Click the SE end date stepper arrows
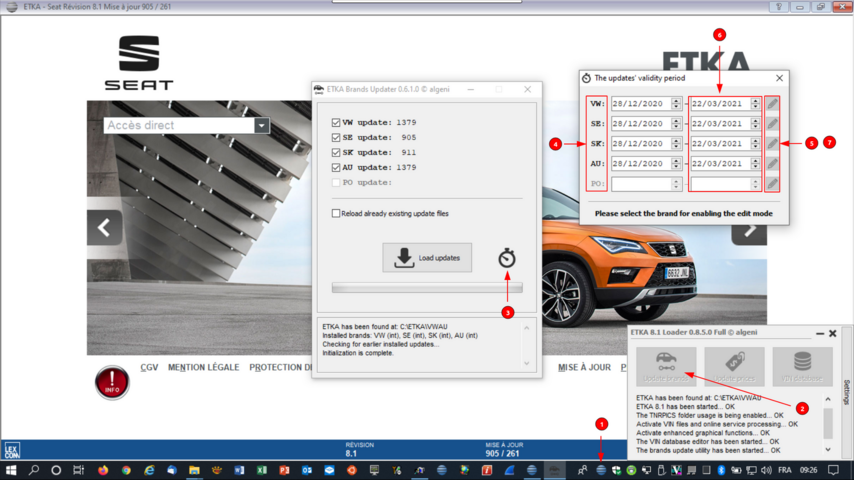 [x=755, y=124]
